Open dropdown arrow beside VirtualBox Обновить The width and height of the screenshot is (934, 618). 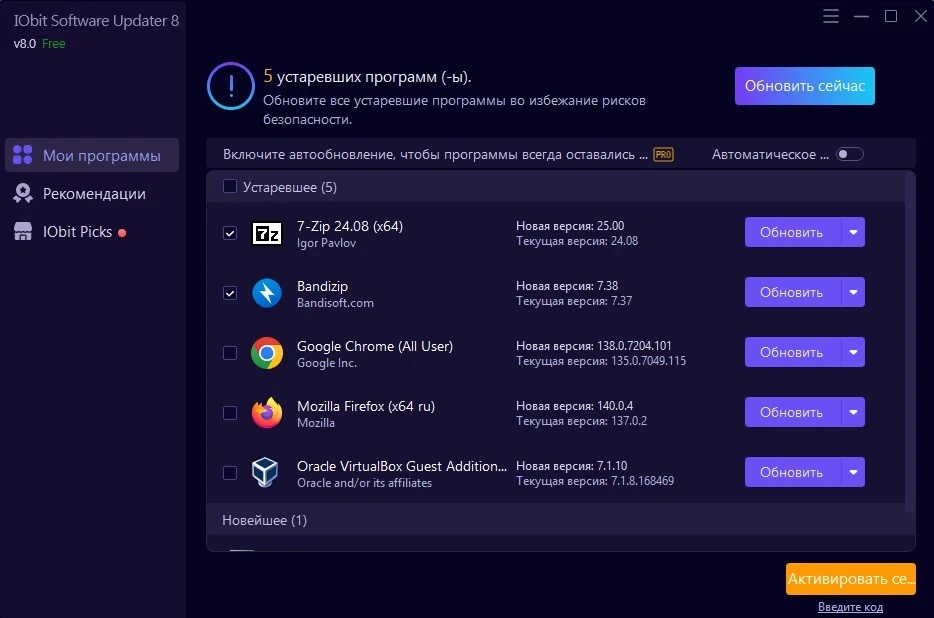(x=853, y=472)
